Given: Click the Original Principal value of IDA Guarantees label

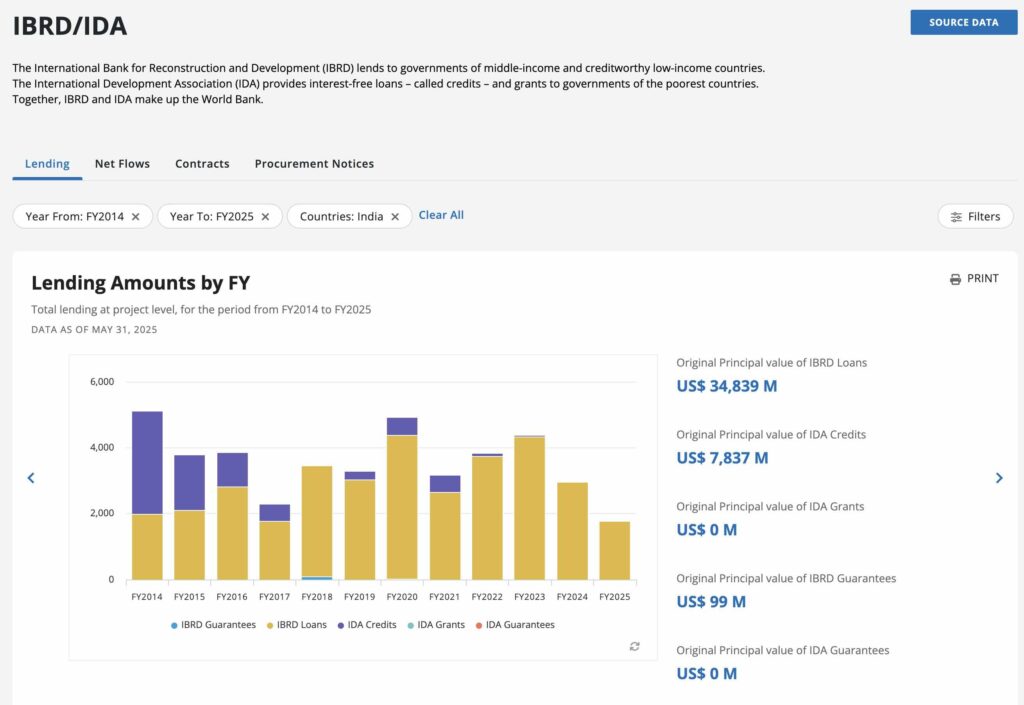Looking at the screenshot, I should click(x=783, y=650).
